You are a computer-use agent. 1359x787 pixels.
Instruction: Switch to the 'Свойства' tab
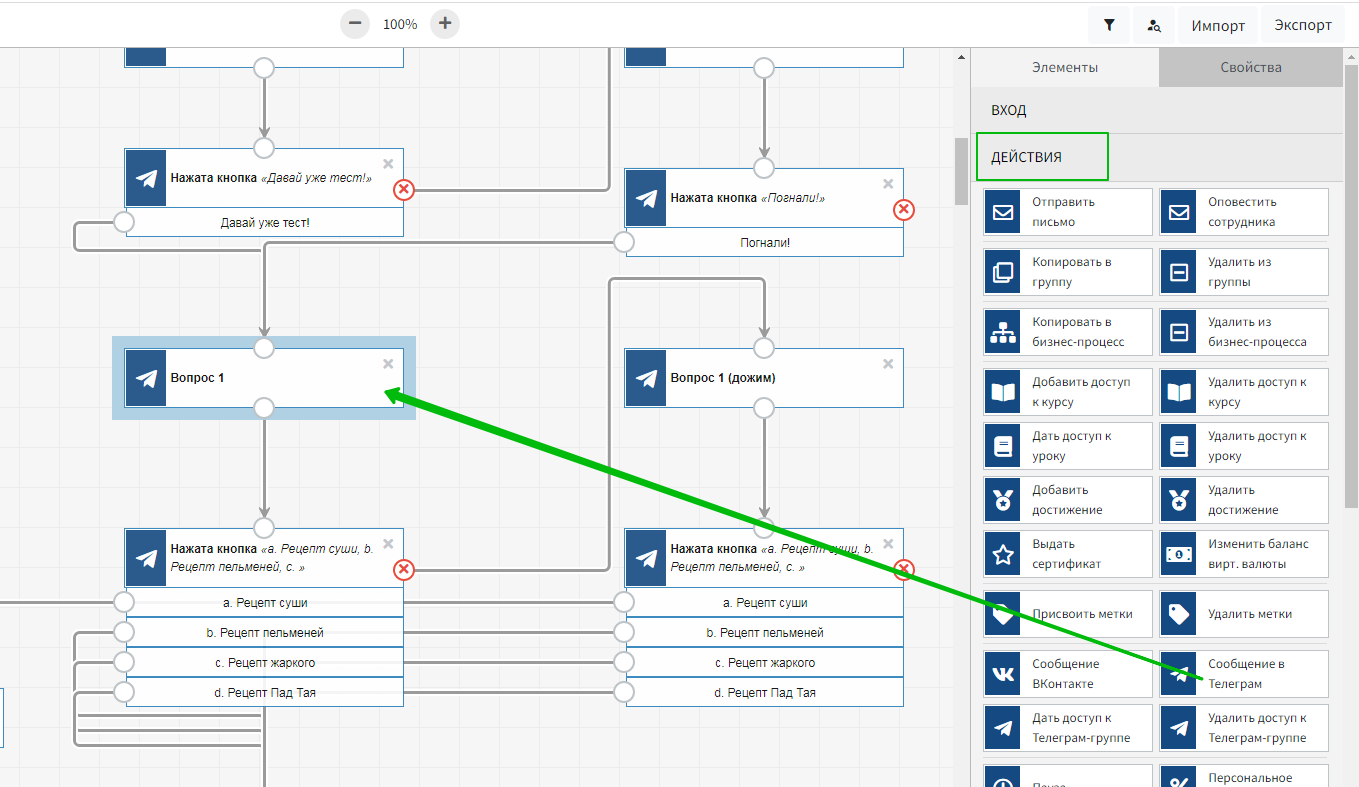(x=1250, y=68)
